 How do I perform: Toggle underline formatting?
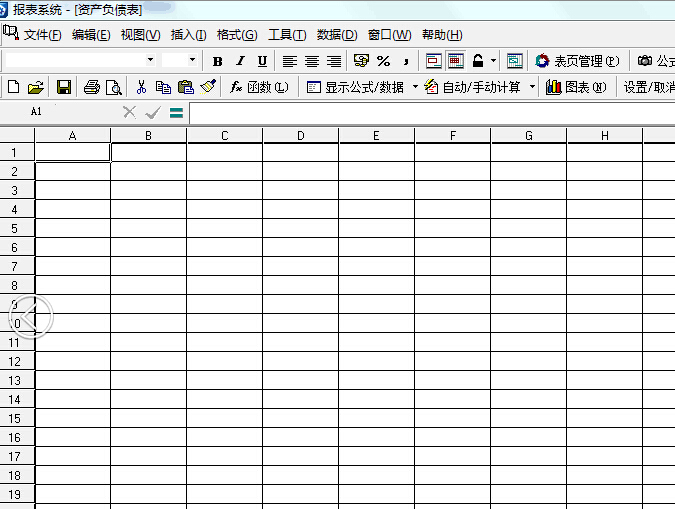(x=262, y=61)
